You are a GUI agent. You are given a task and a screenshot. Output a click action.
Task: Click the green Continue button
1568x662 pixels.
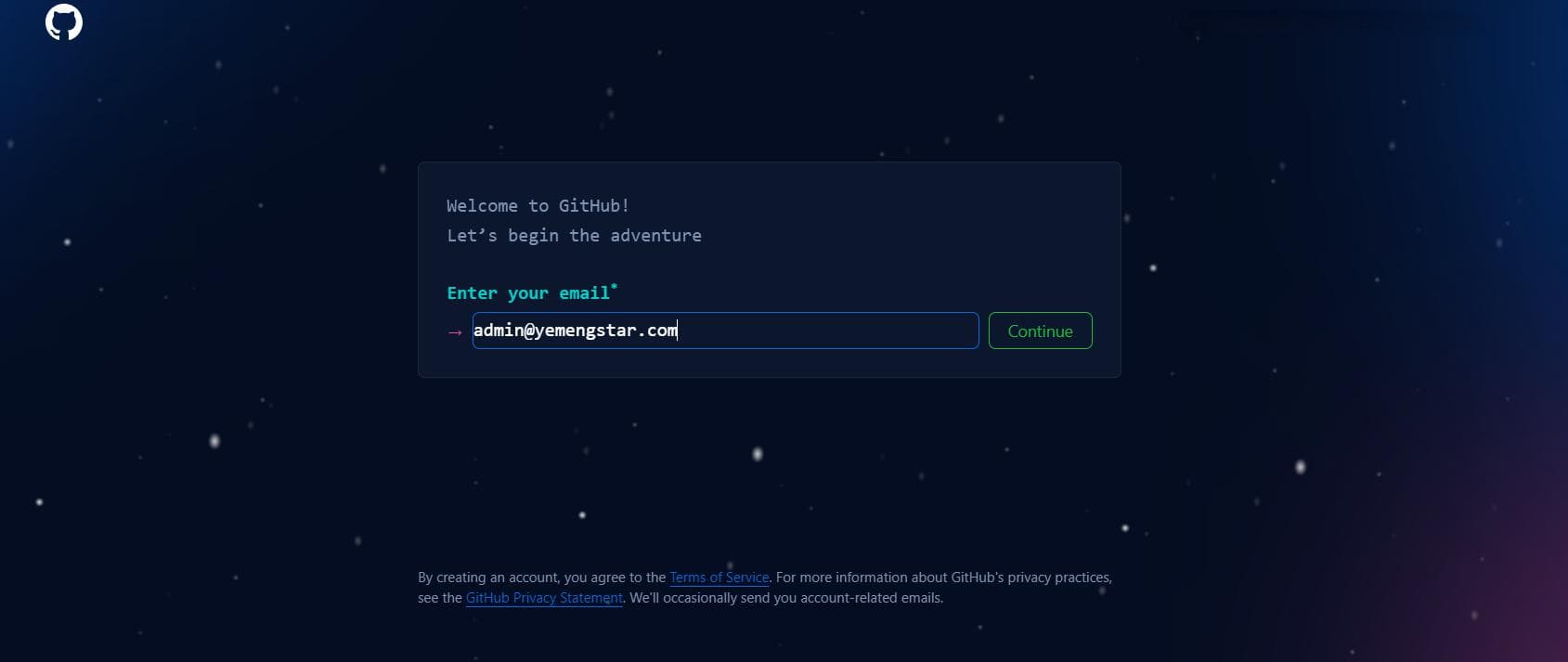click(x=1040, y=331)
